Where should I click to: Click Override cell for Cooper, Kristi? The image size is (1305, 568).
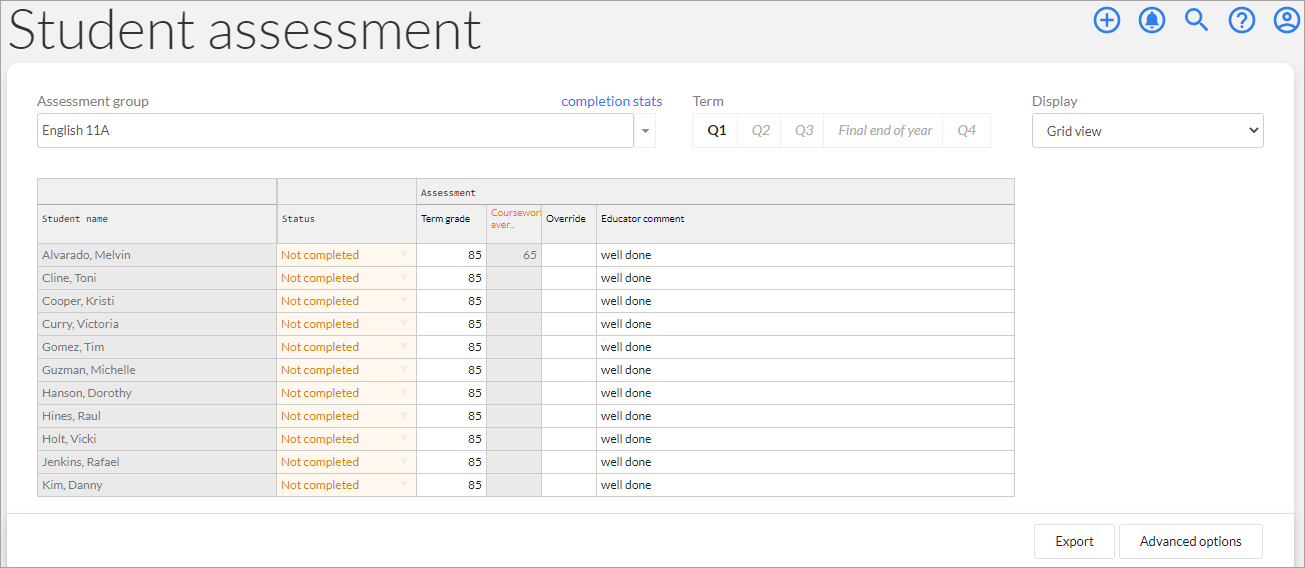(x=569, y=301)
